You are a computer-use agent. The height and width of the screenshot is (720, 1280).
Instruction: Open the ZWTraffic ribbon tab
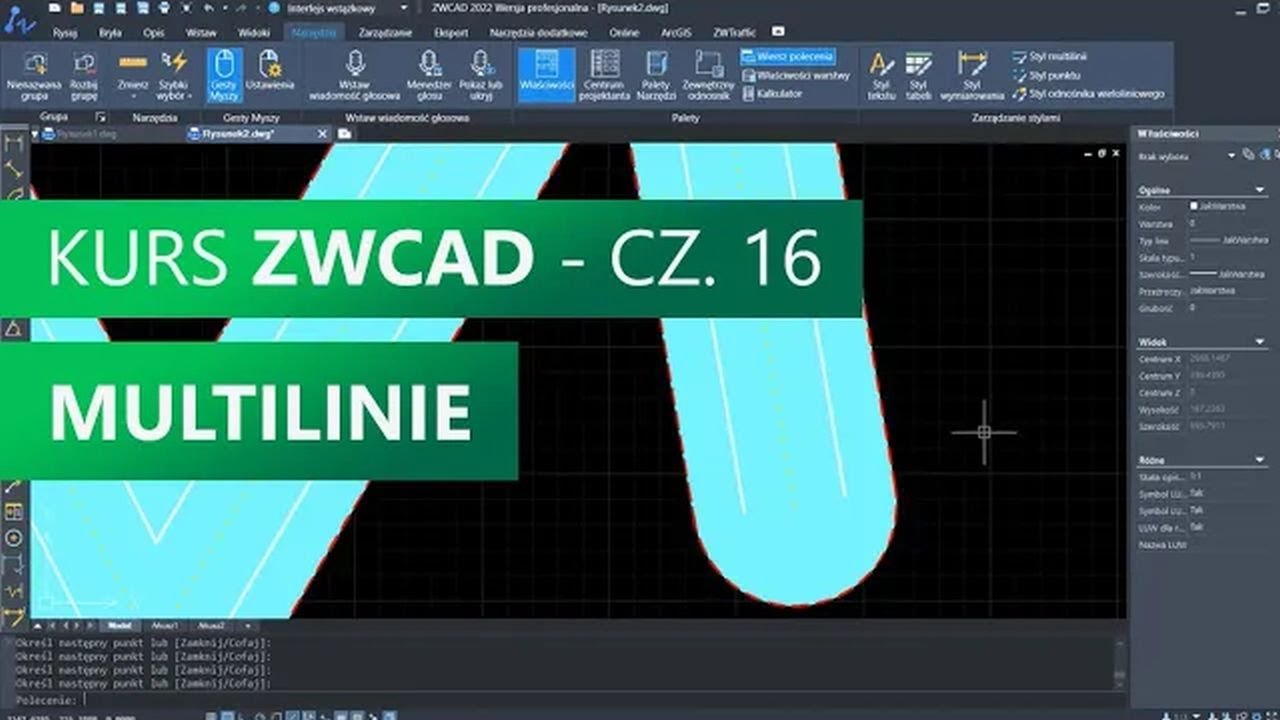coord(734,32)
